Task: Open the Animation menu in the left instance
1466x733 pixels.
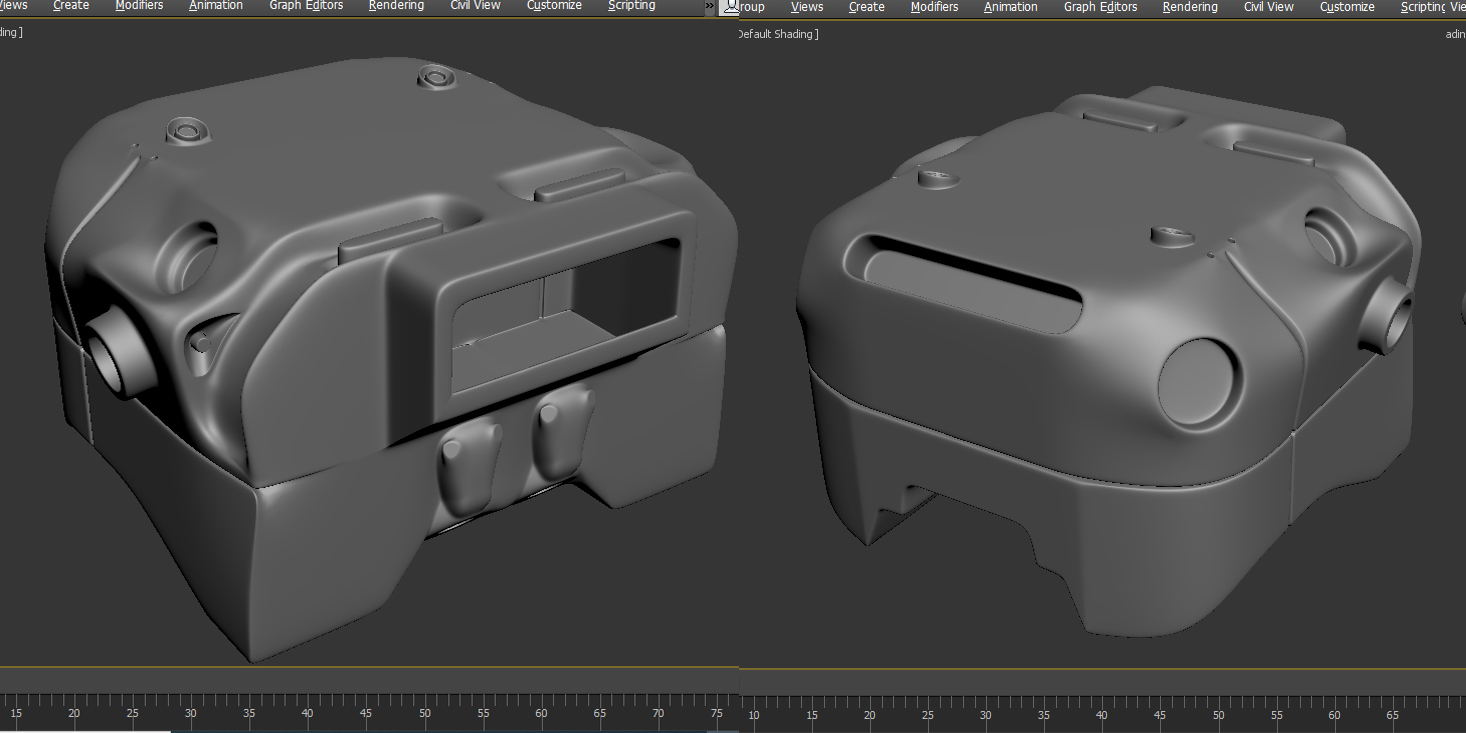Action: pyautogui.click(x=215, y=6)
